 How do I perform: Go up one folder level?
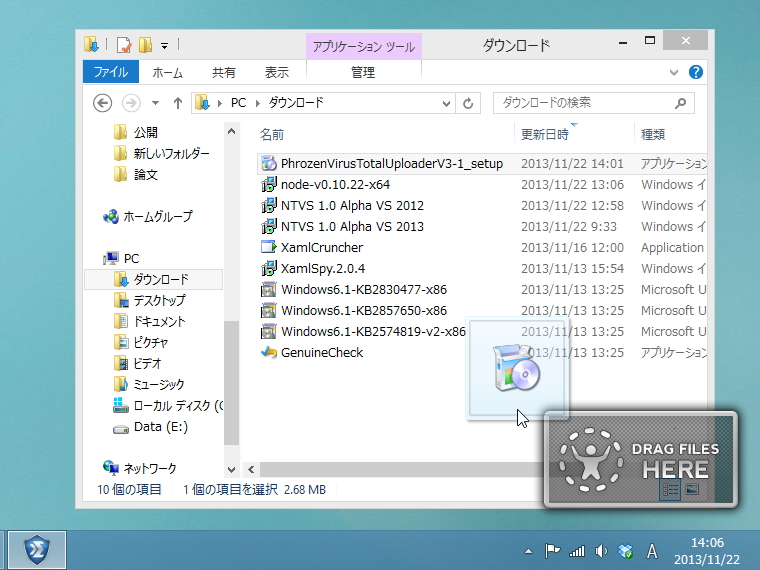click(177, 103)
